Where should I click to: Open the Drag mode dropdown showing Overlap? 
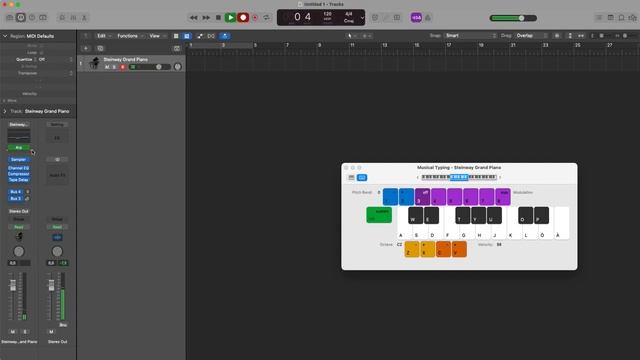click(x=531, y=36)
